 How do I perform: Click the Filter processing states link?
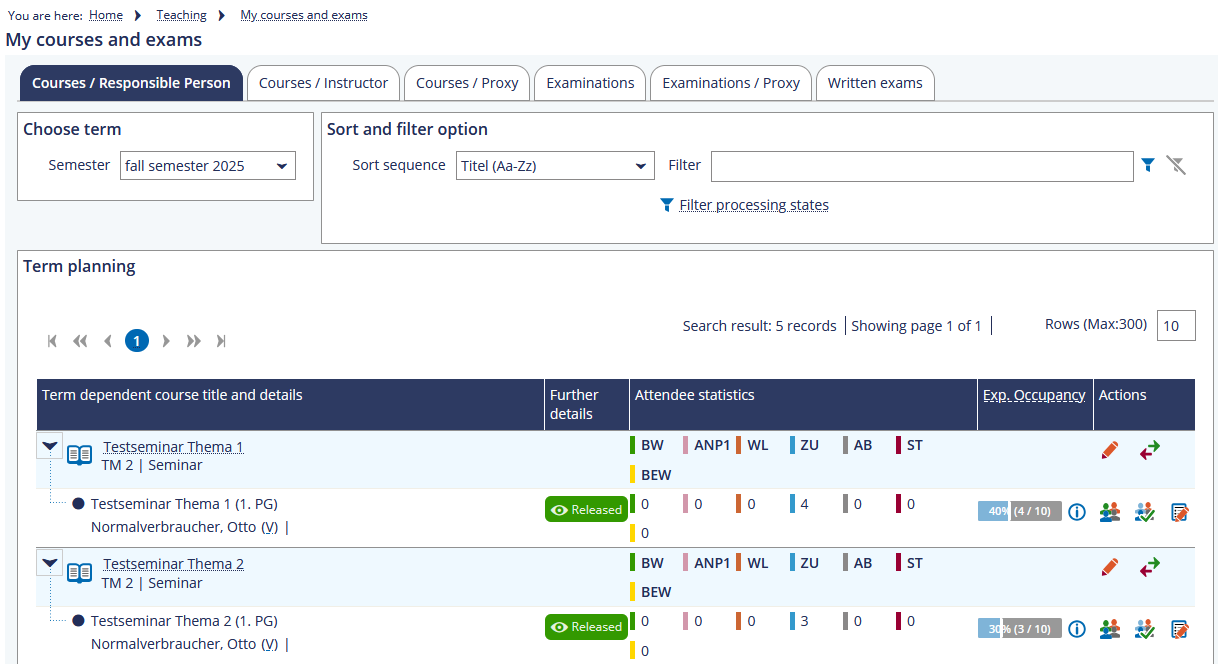click(x=753, y=205)
